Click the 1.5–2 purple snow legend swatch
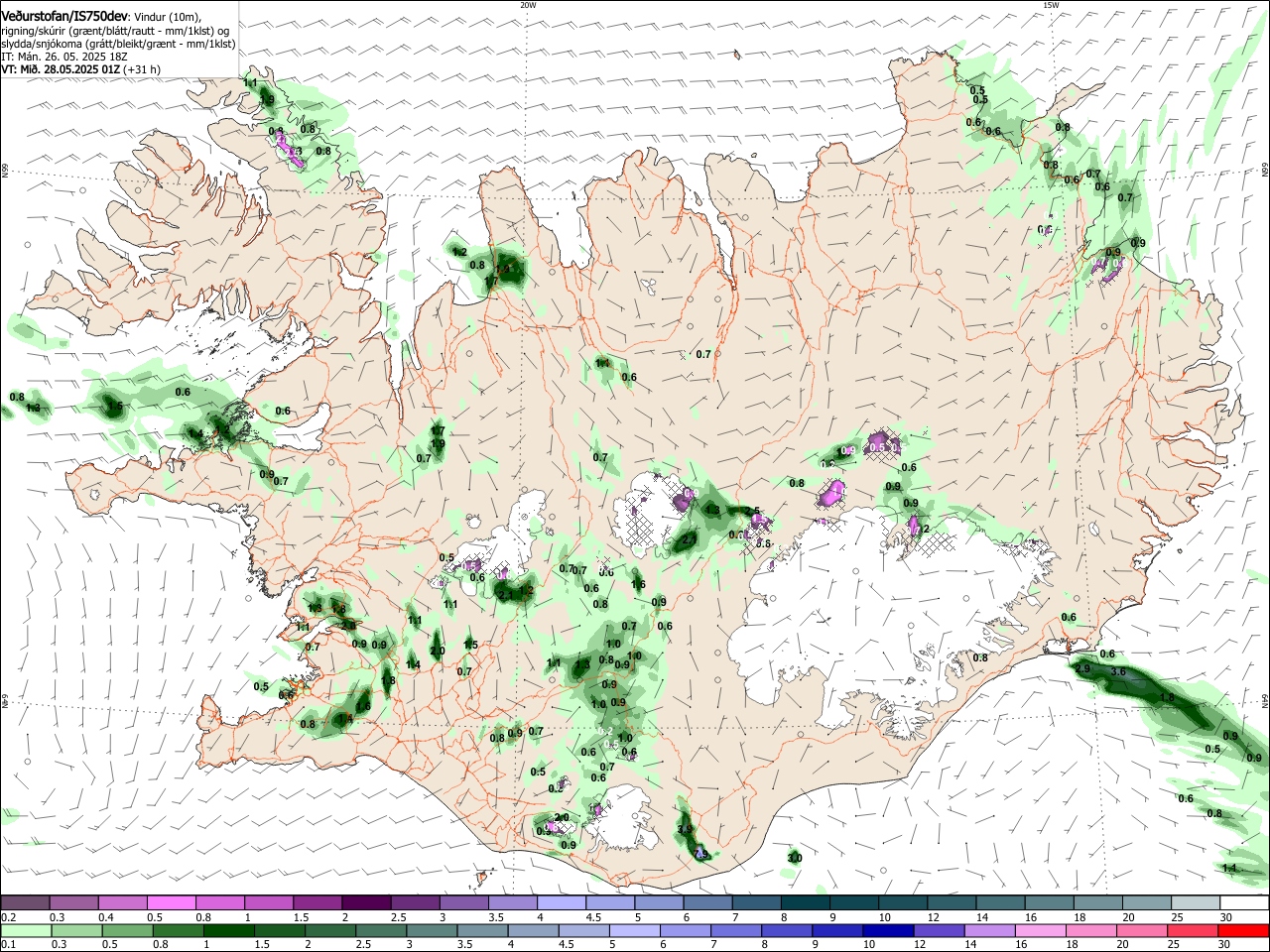Screen dimensions: 1270x952 [x=319, y=903]
